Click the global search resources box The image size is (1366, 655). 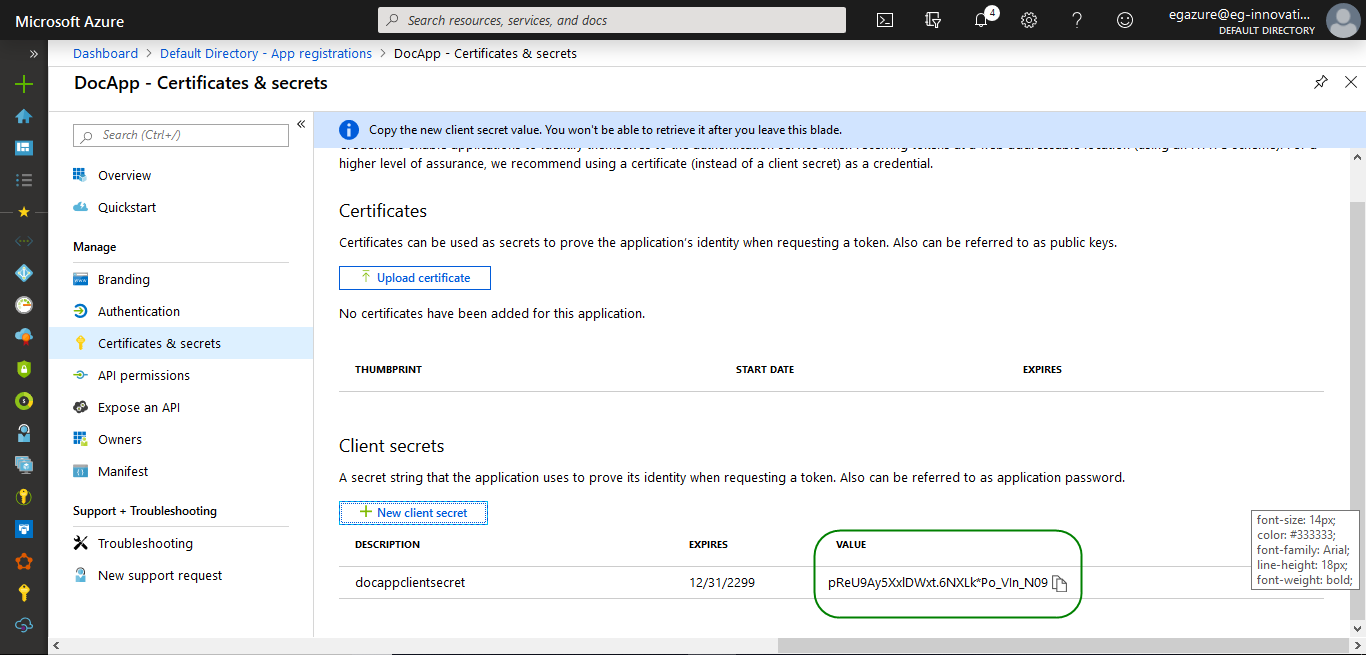point(612,20)
